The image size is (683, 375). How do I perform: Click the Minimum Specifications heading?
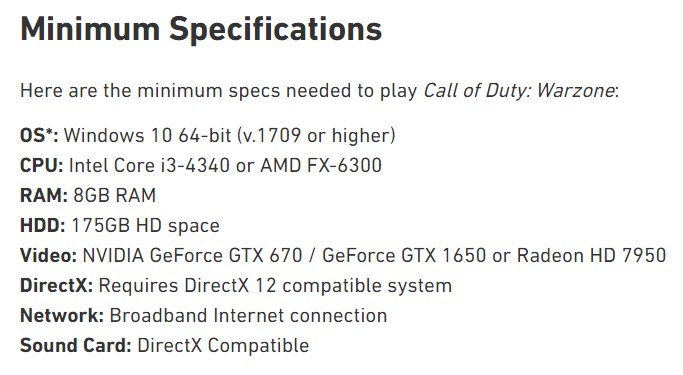click(201, 30)
